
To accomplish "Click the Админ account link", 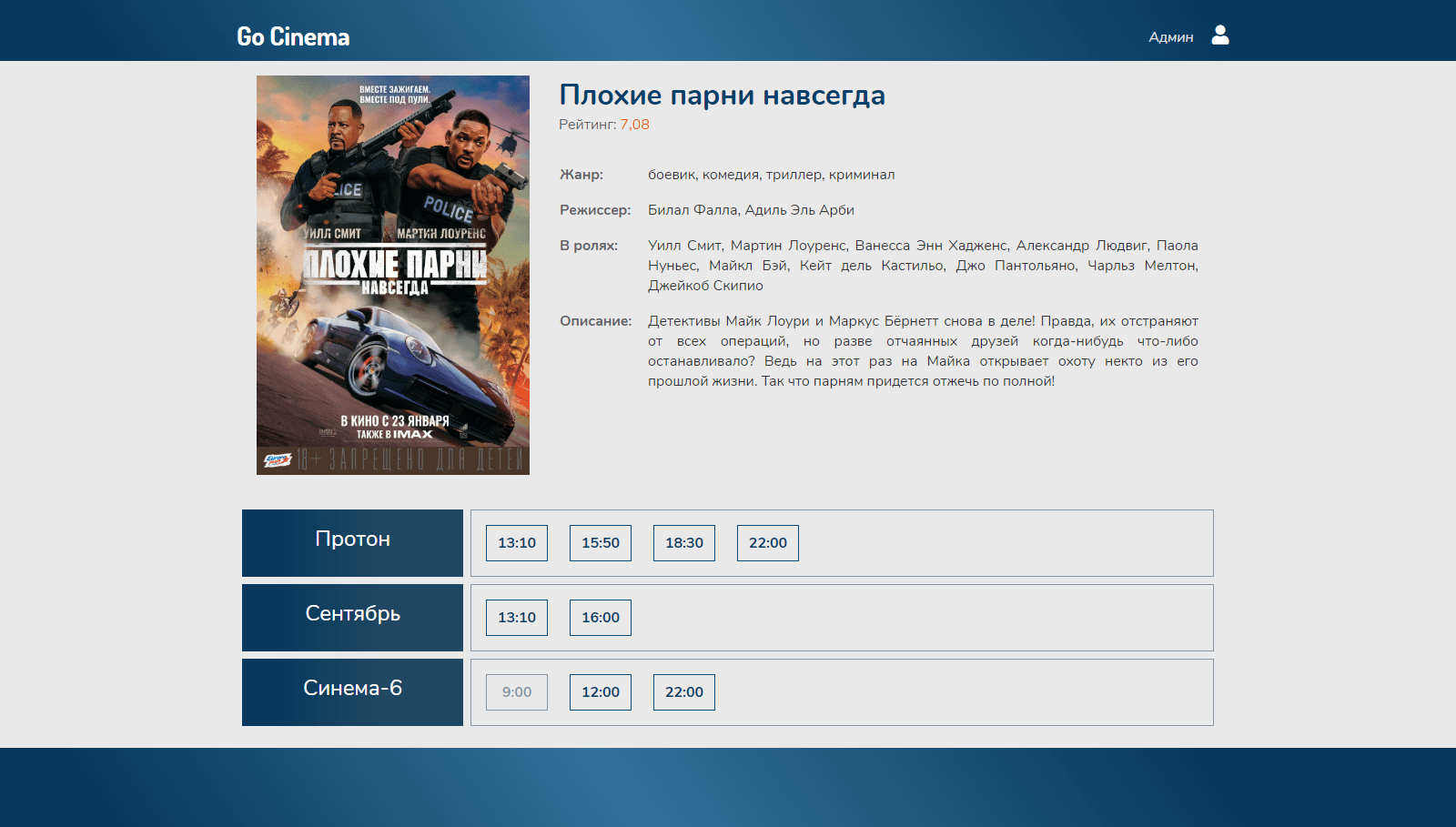I will (x=1170, y=37).
